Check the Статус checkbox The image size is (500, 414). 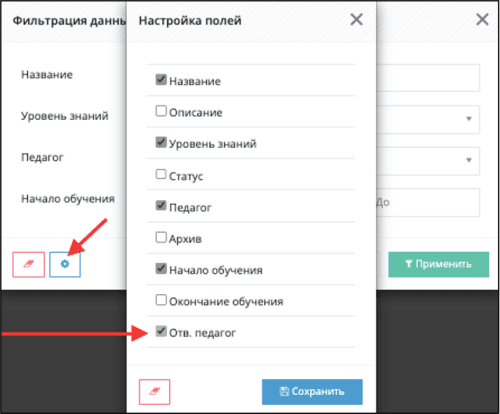161,174
